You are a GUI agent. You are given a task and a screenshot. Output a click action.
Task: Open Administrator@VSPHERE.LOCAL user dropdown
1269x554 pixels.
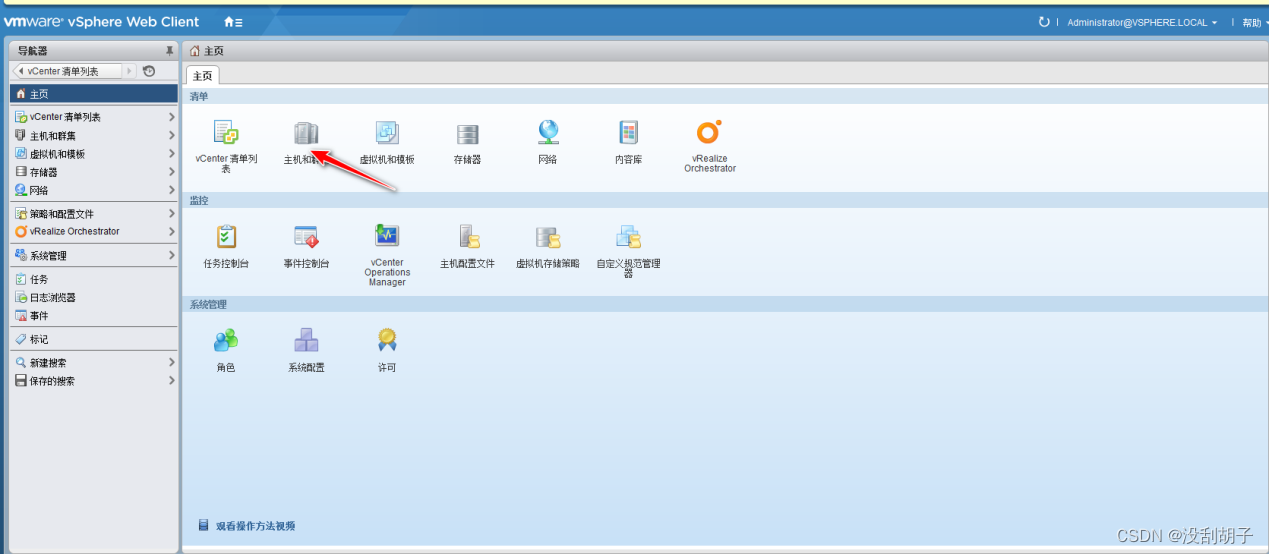click(x=1142, y=22)
